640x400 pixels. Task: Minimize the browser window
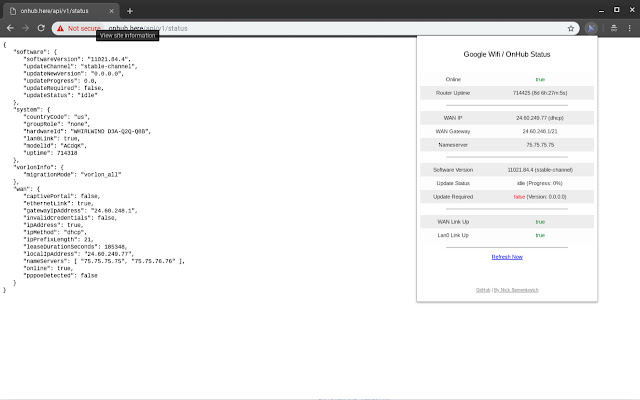point(601,10)
